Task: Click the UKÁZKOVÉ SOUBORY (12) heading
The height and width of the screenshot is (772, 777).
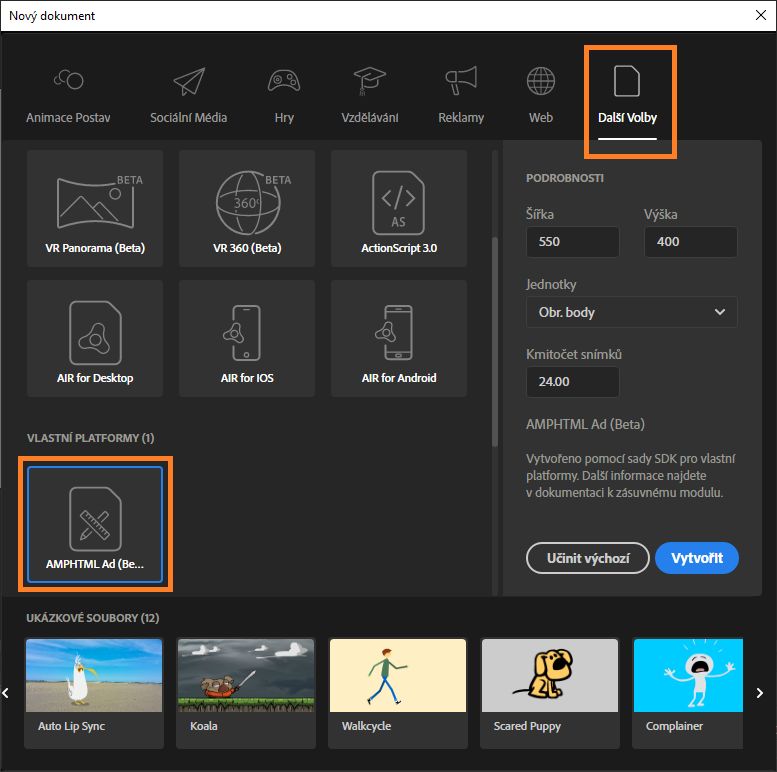Action: (93, 618)
